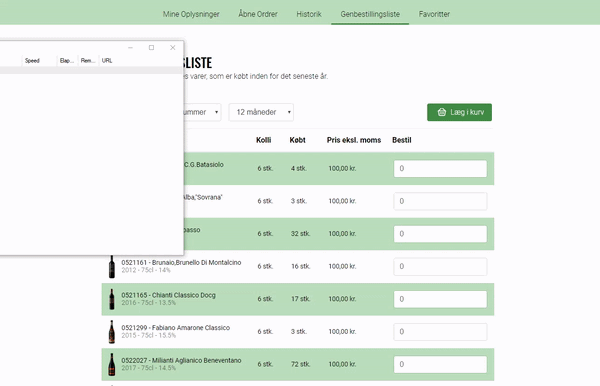
Task: Click the Bestil column header
Action: click(402, 140)
